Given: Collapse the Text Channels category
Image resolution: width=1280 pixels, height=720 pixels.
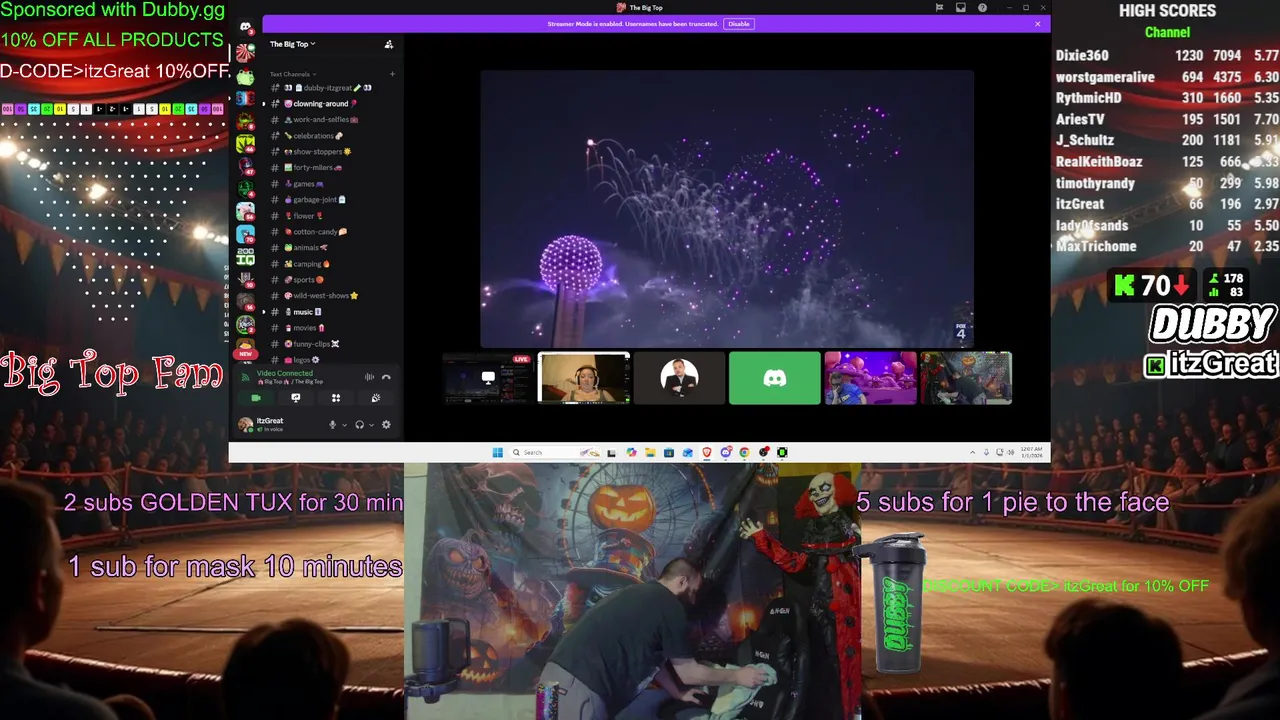Looking at the screenshot, I should pyautogui.click(x=293, y=74).
